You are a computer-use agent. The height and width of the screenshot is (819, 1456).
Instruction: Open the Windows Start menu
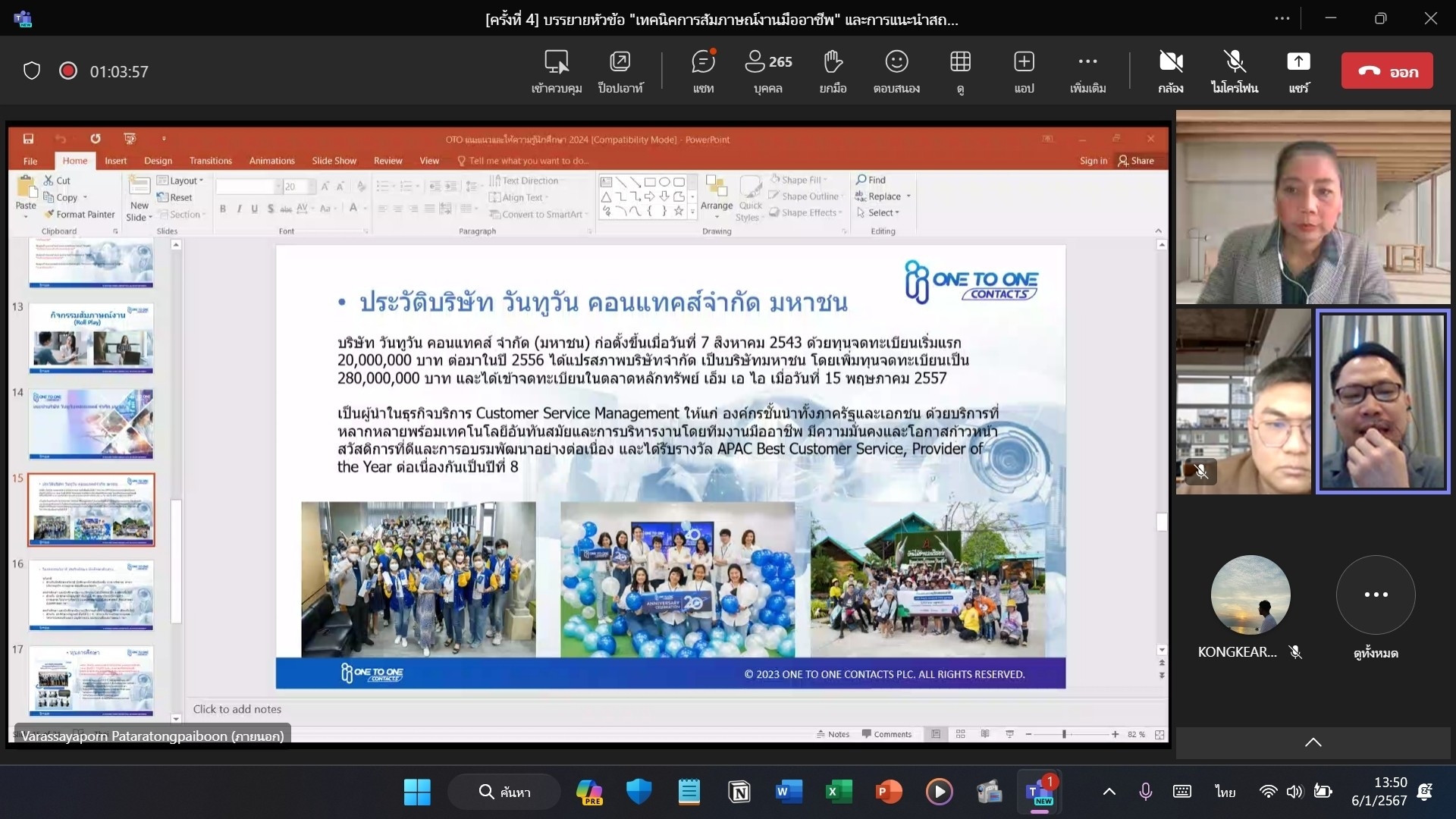pos(417,792)
